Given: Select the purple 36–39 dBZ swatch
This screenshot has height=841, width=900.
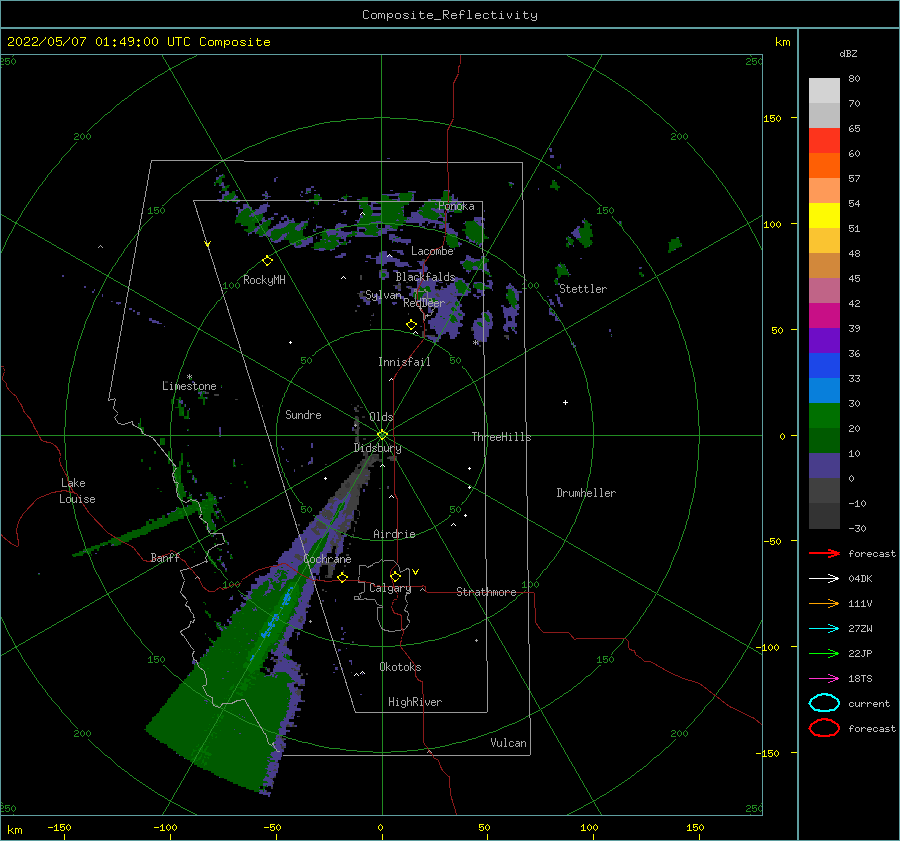Looking at the screenshot, I should [824, 340].
